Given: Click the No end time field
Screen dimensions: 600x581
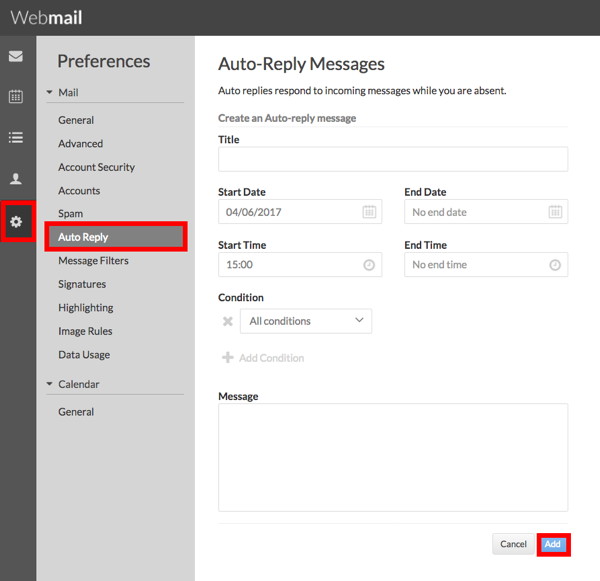Looking at the screenshot, I should (x=486, y=264).
